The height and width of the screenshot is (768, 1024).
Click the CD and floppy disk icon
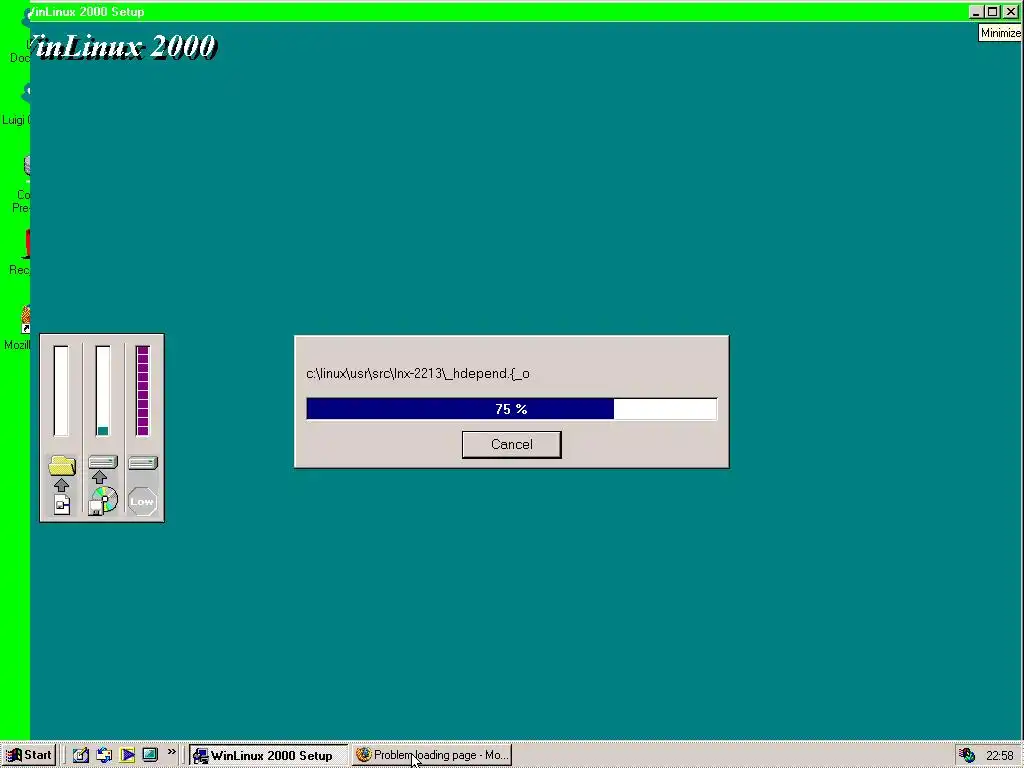pyautogui.click(x=103, y=501)
